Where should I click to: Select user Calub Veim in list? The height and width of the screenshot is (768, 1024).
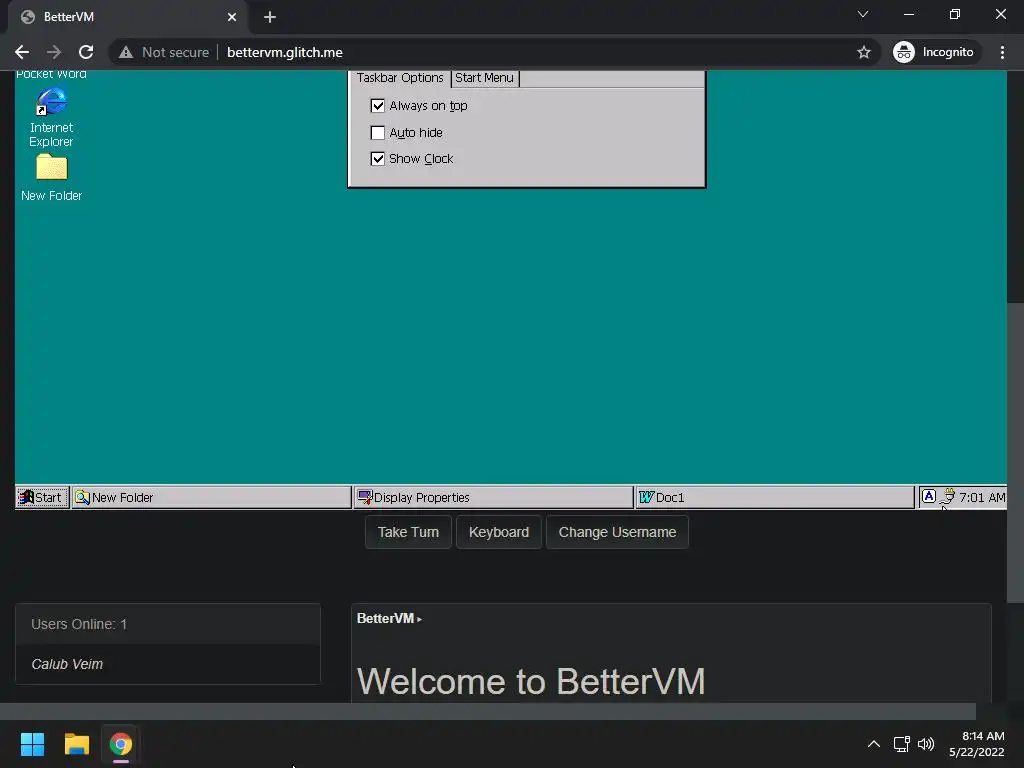(168, 664)
